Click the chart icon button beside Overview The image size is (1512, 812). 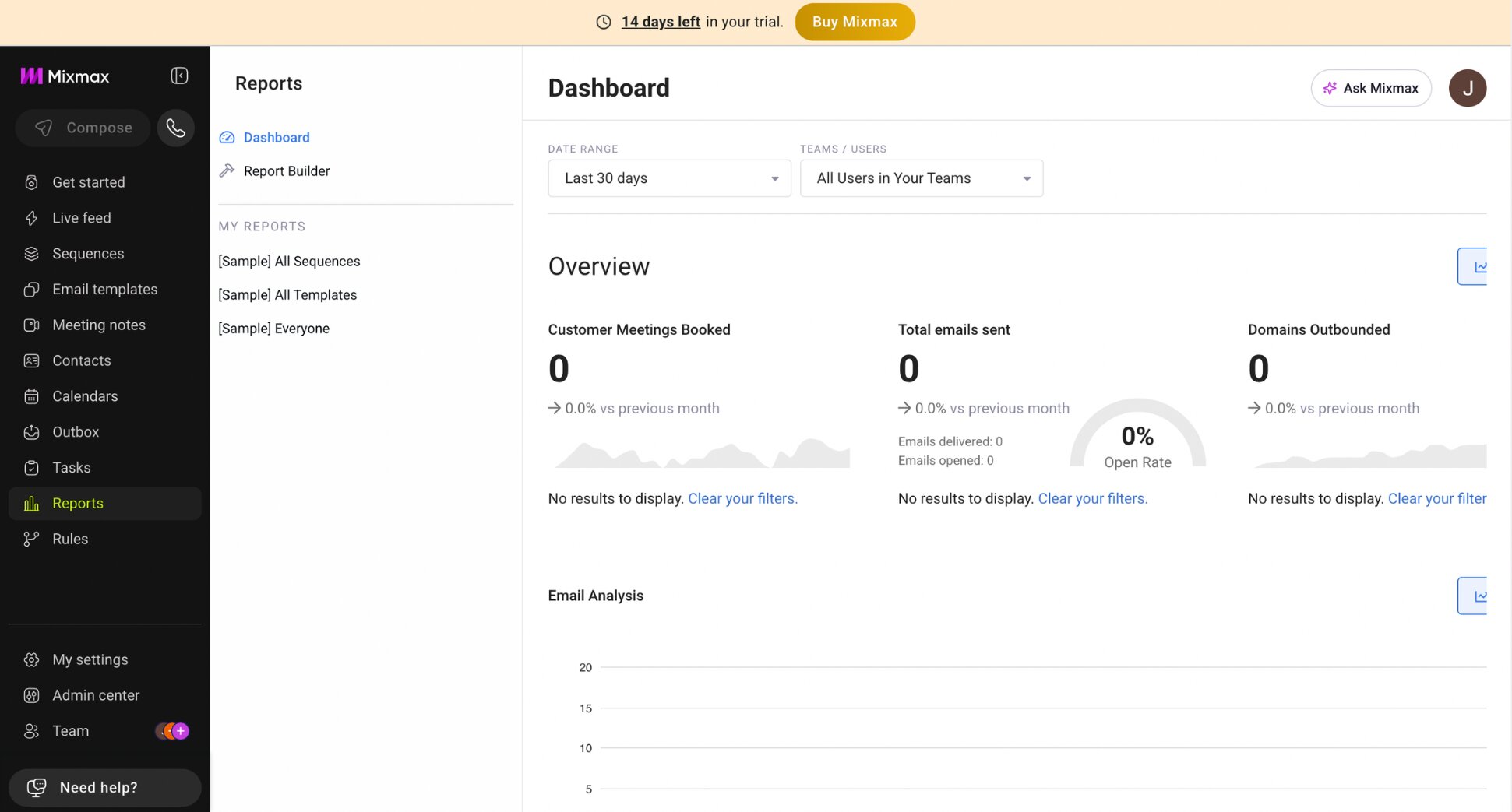click(x=1473, y=266)
